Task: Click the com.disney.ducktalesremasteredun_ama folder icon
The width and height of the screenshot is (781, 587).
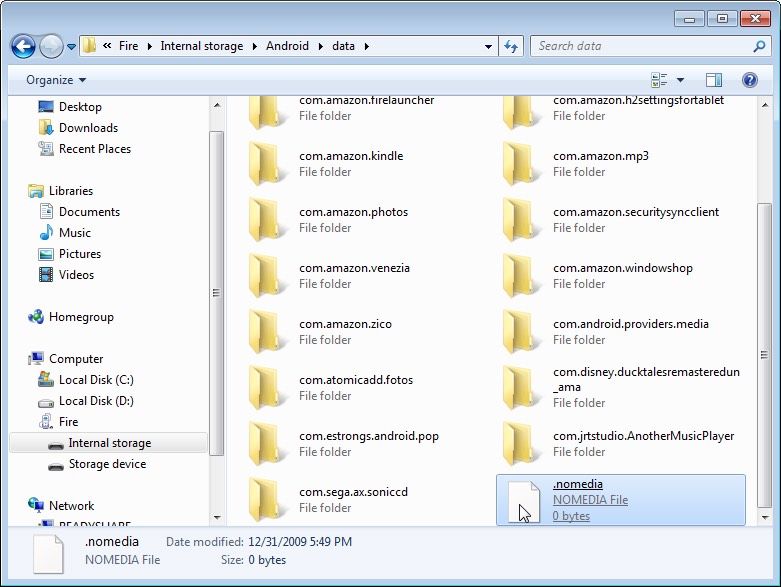Action: click(x=521, y=387)
